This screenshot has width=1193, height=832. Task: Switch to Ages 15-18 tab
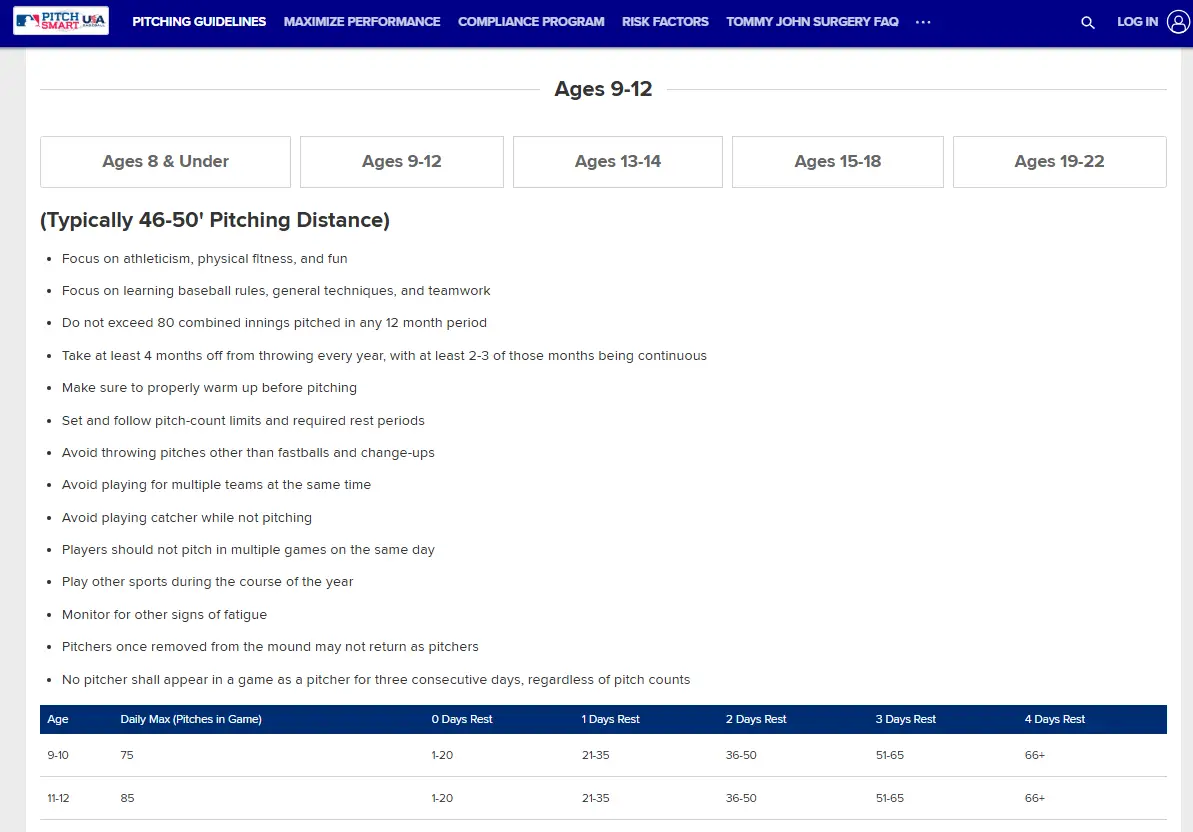coord(838,162)
